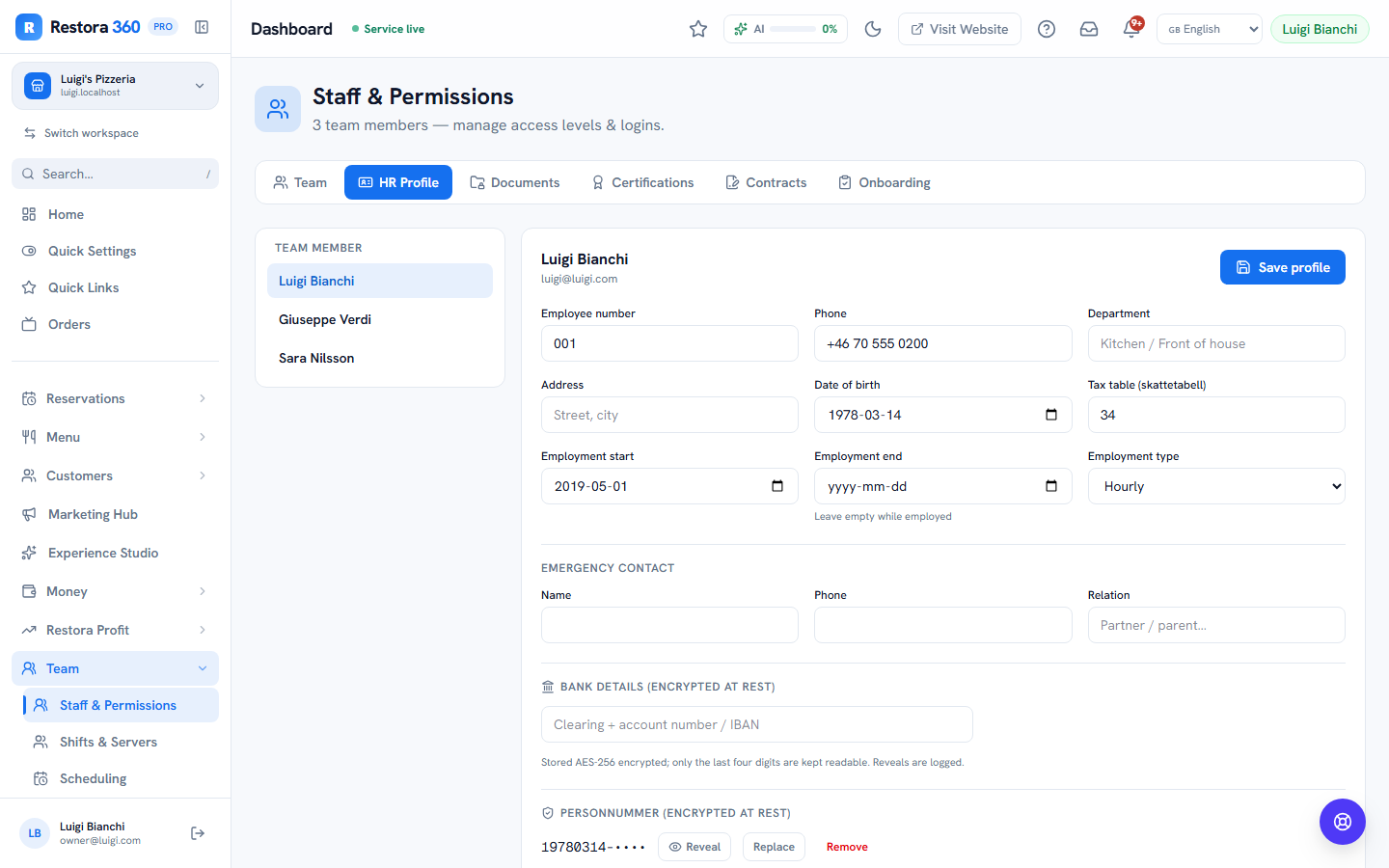Open Date of birth calendar picker
Image resolution: width=1389 pixels, height=868 pixels.
point(1051,415)
